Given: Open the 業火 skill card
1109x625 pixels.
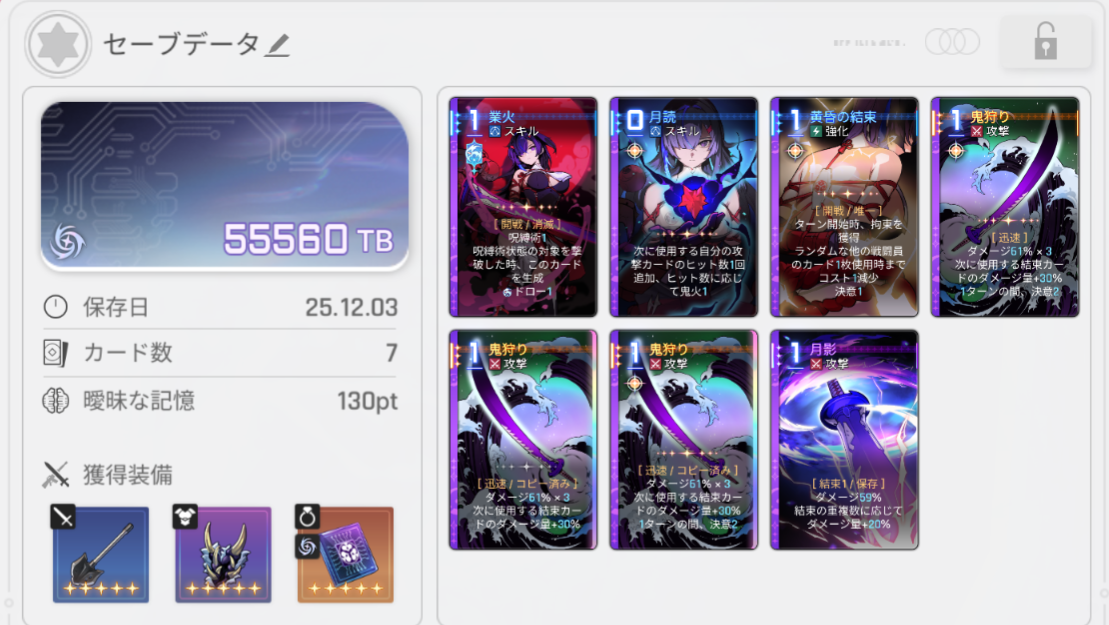Looking at the screenshot, I should coord(523,207).
